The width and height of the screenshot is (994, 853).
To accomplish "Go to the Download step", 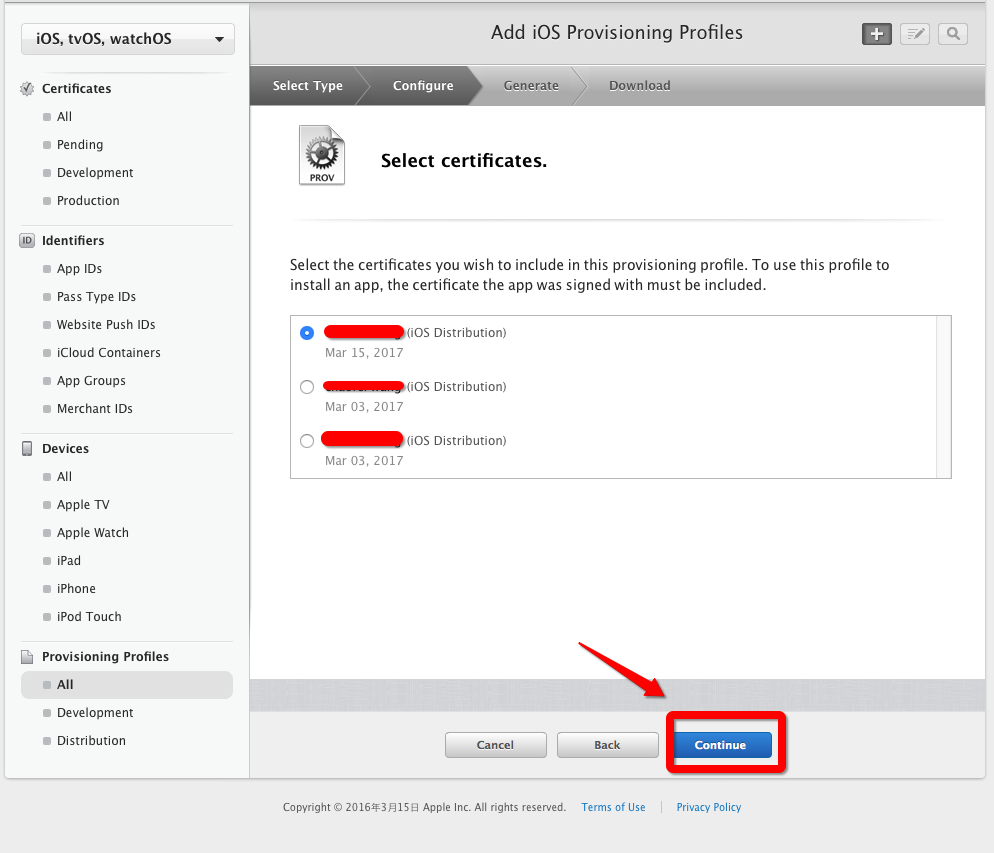I will tap(640, 86).
